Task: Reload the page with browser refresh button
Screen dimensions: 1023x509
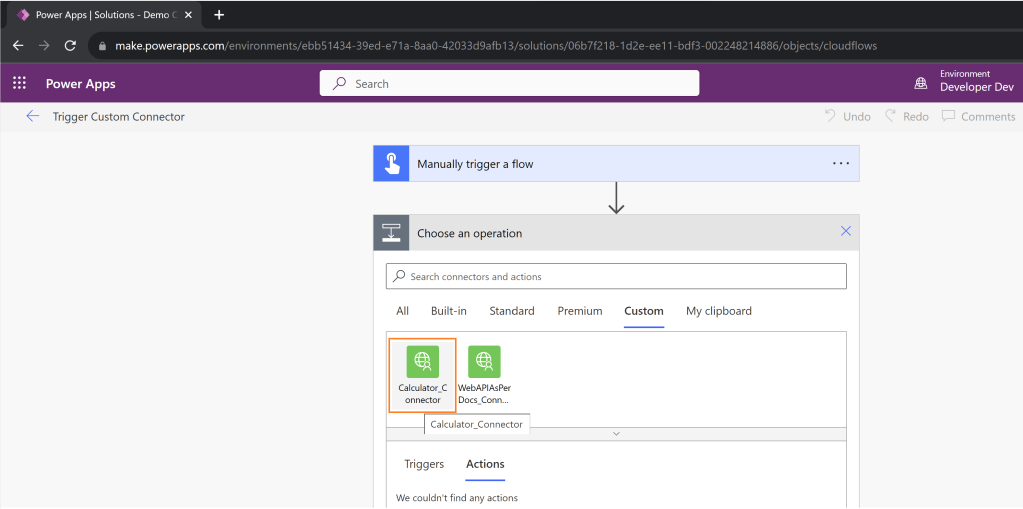Action: (70, 46)
